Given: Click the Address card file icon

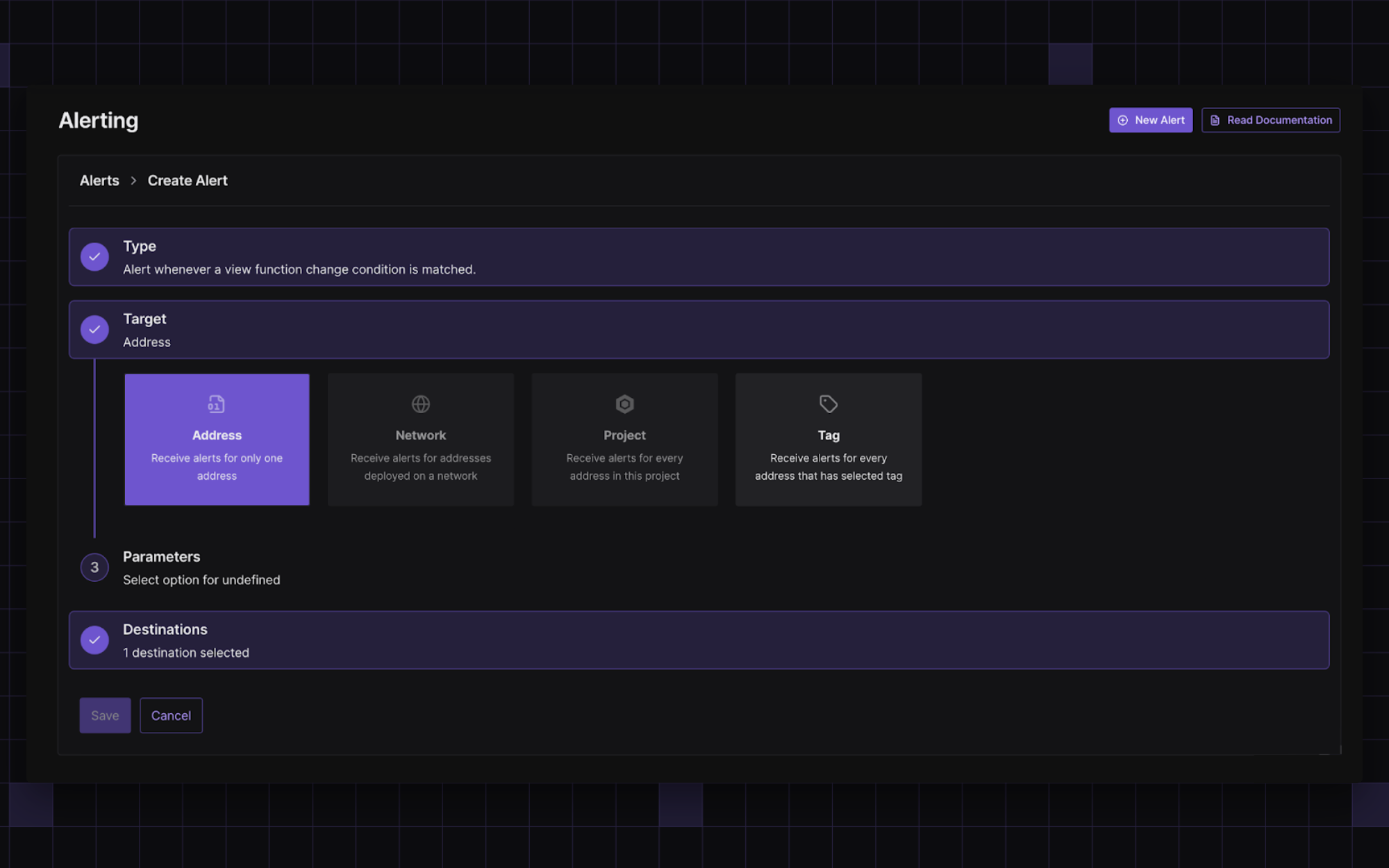Looking at the screenshot, I should pos(216,404).
